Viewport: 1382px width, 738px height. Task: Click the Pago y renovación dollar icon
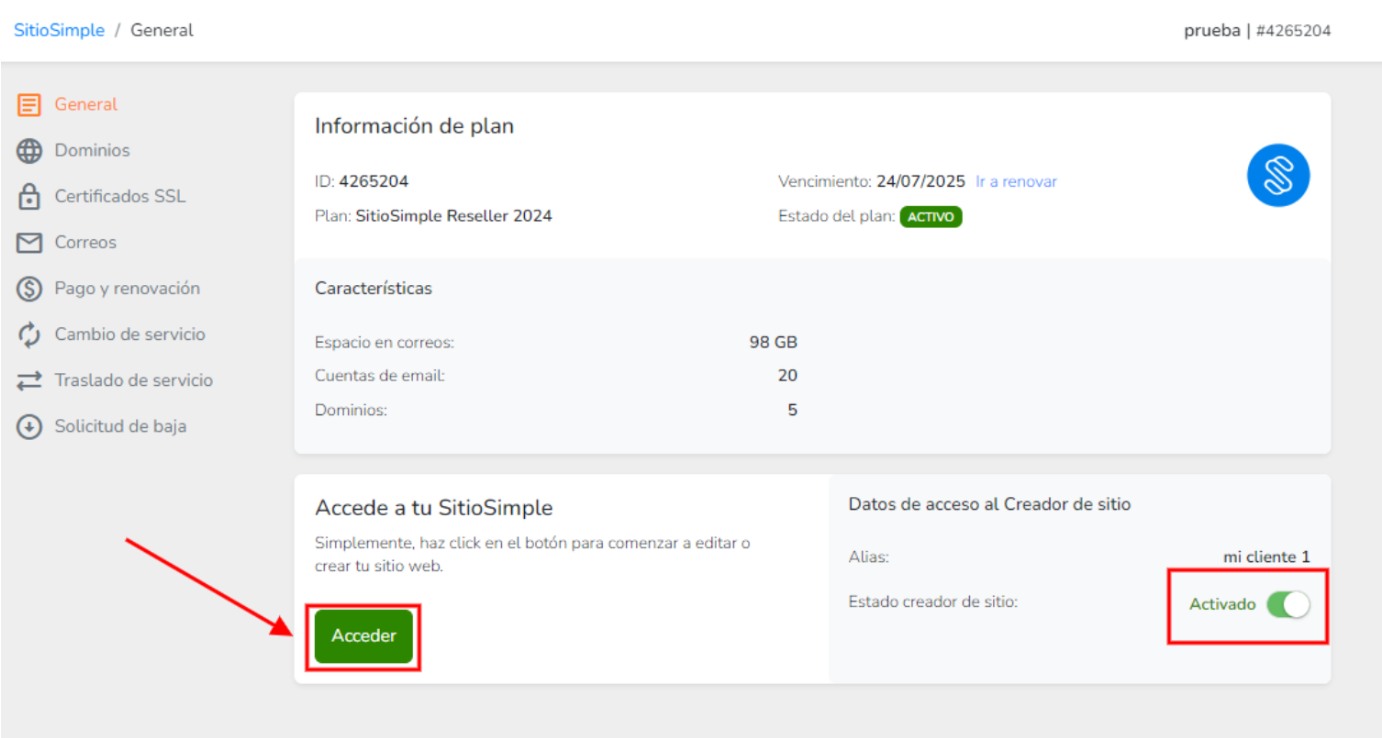tap(29, 288)
